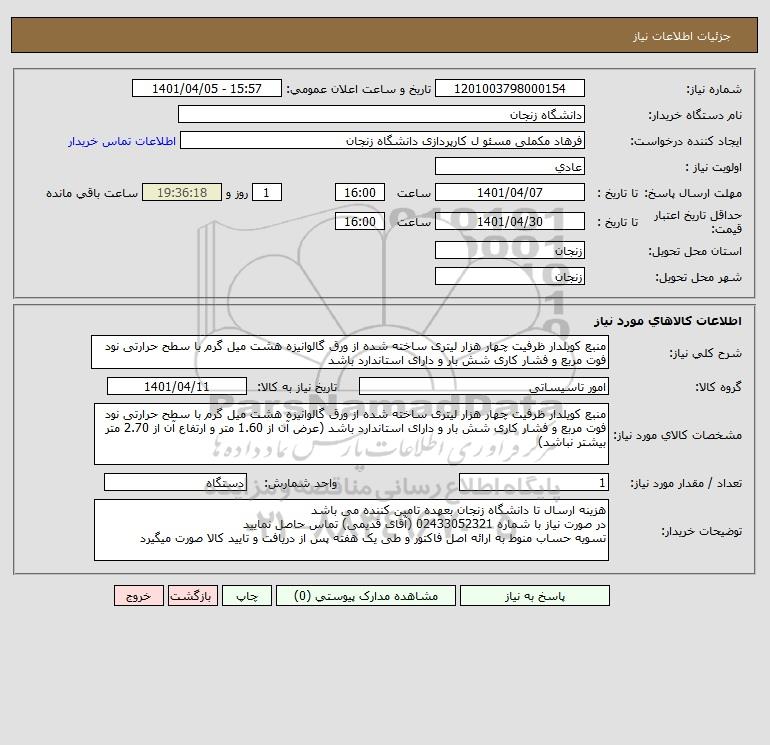770x745 pixels.
Task: Click the بازگشت back button
Action: pyautogui.click(x=192, y=596)
